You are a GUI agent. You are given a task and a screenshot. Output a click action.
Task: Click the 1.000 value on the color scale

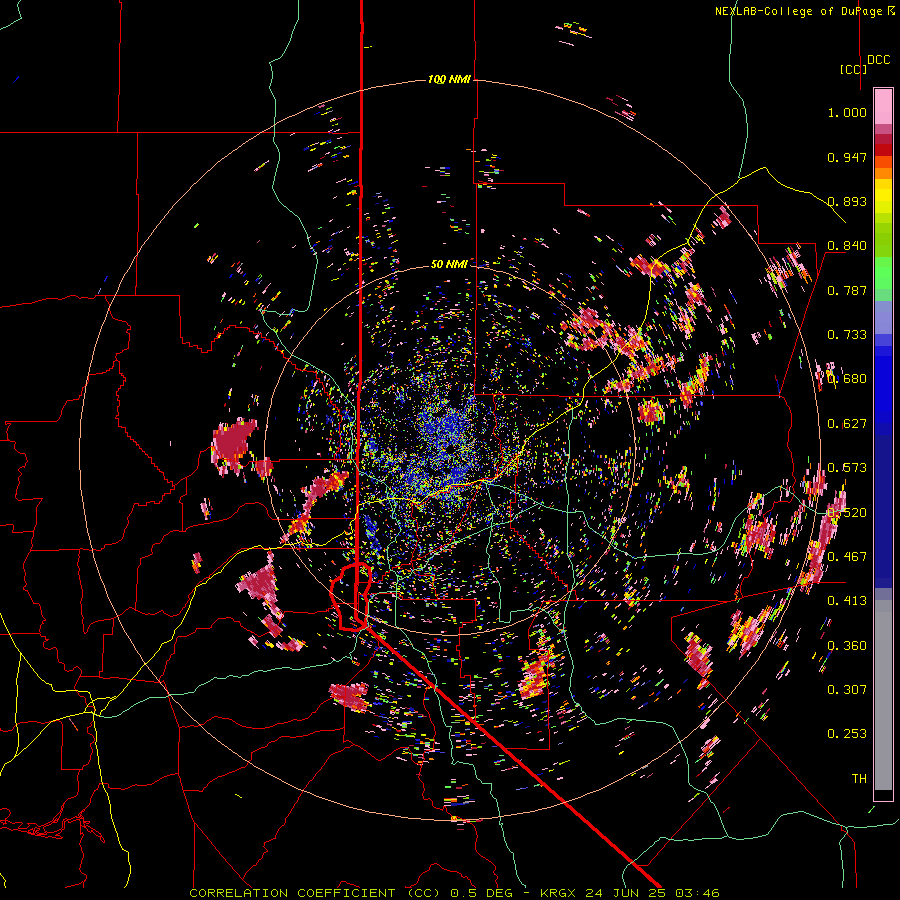tap(847, 112)
